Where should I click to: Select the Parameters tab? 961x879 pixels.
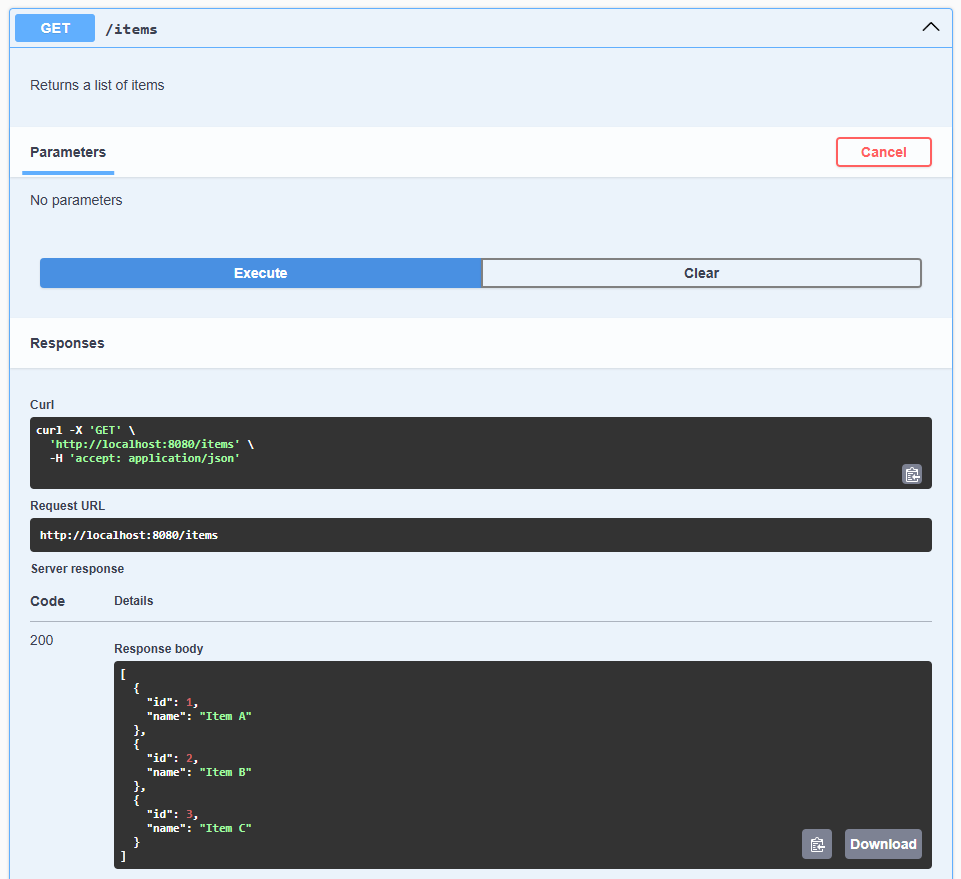coord(68,152)
